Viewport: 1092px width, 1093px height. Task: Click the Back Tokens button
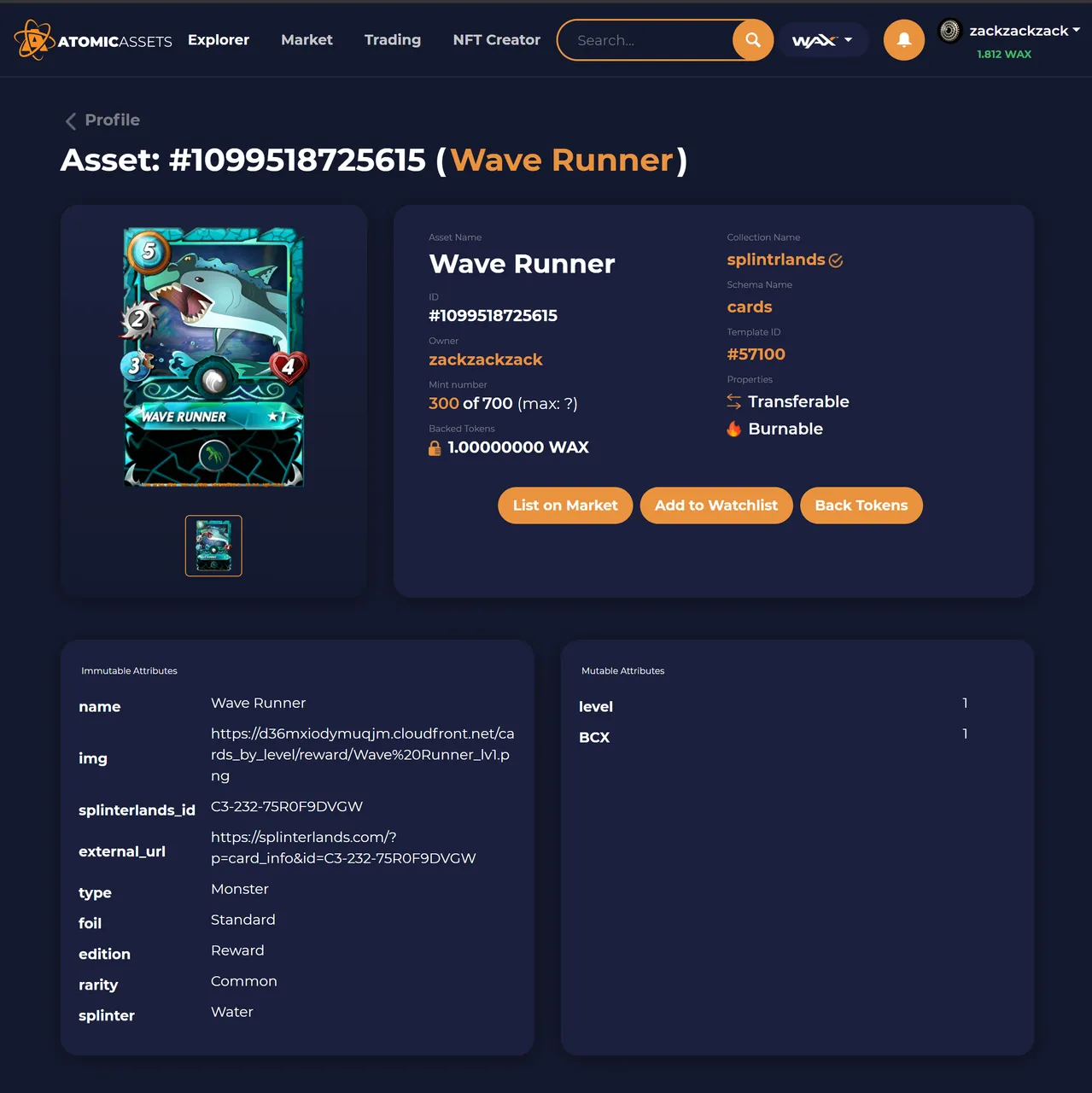[861, 506]
